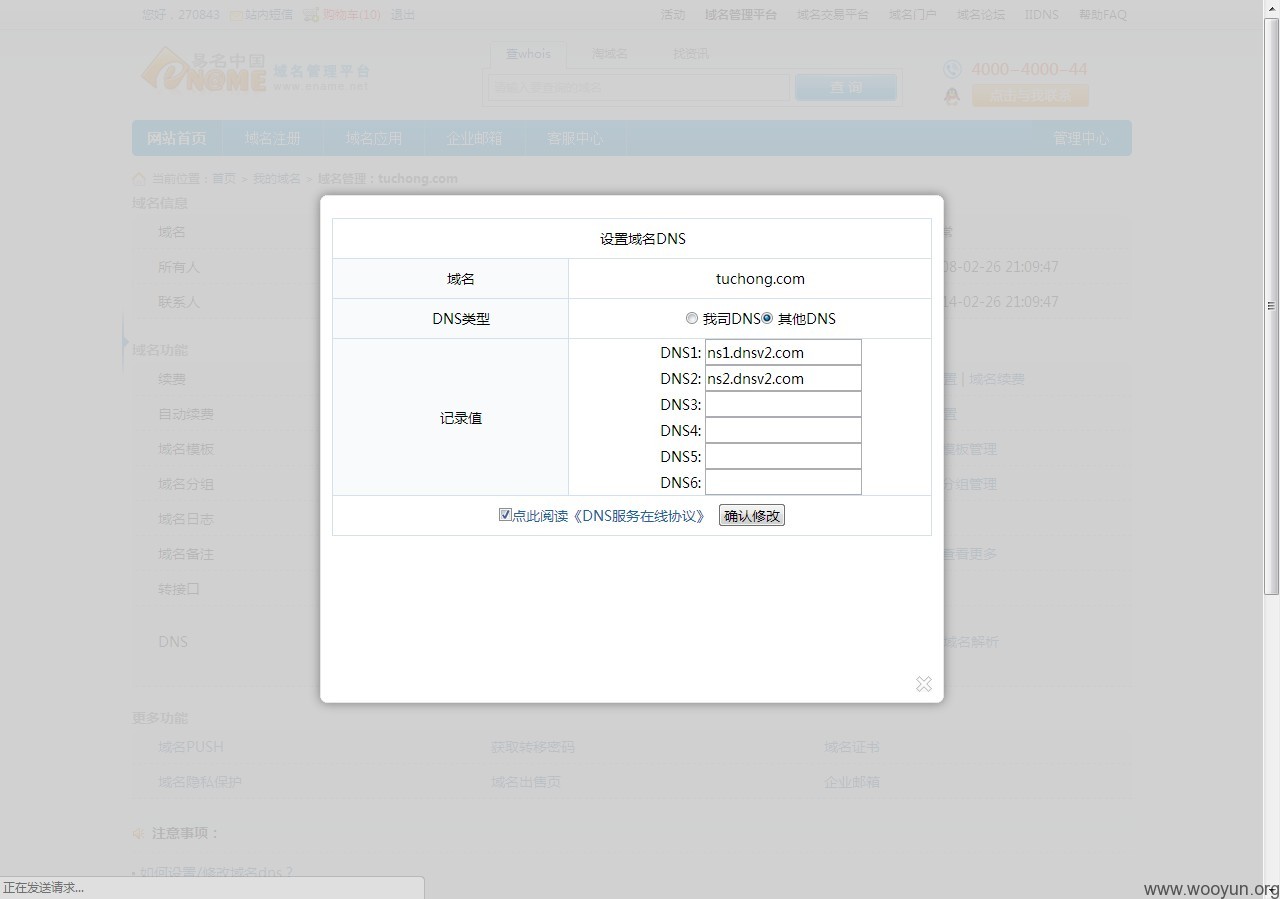Click the DNS1 input field

tap(783, 352)
